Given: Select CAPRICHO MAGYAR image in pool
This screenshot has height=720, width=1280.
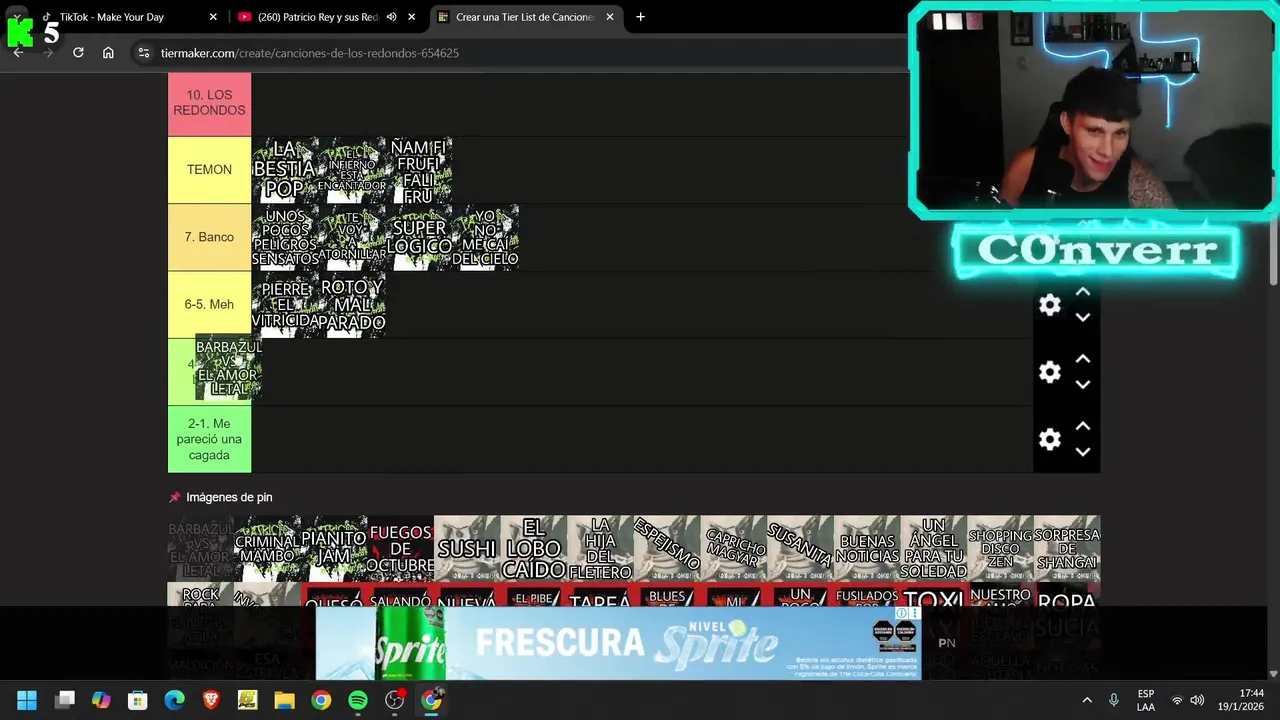Looking at the screenshot, I should (734, 549).
